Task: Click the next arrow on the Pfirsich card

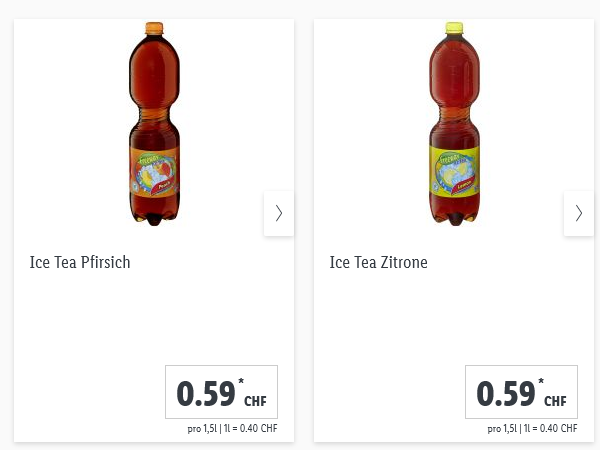Action: point(278,213)
